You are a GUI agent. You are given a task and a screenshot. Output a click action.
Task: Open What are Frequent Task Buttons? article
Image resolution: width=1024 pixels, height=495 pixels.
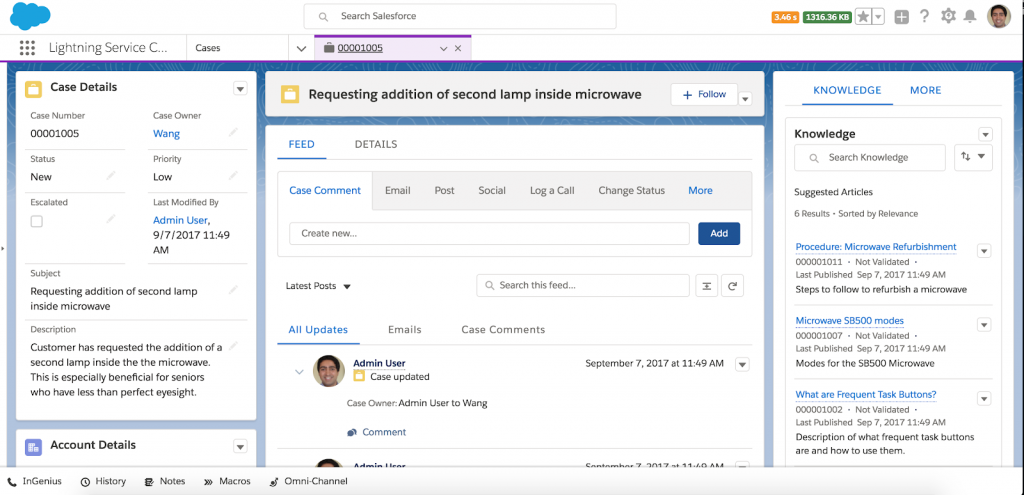[x=866, y=394]
